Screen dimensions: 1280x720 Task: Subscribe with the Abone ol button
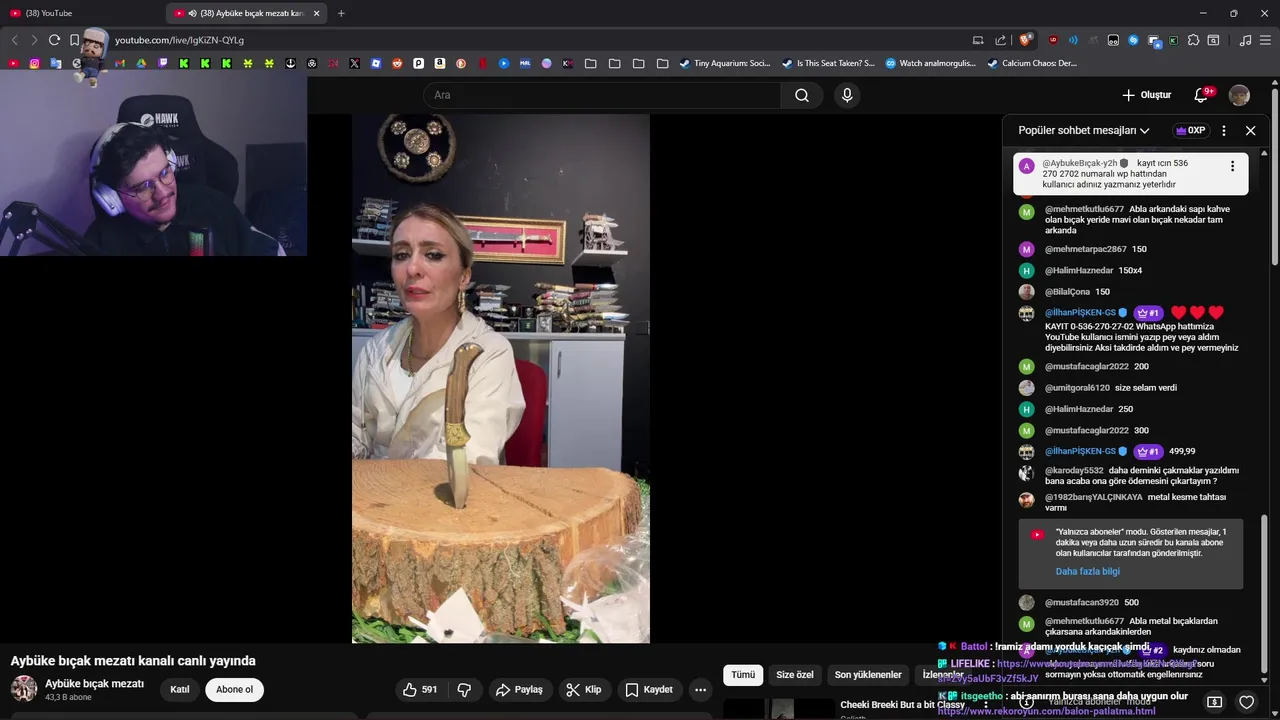235,689
